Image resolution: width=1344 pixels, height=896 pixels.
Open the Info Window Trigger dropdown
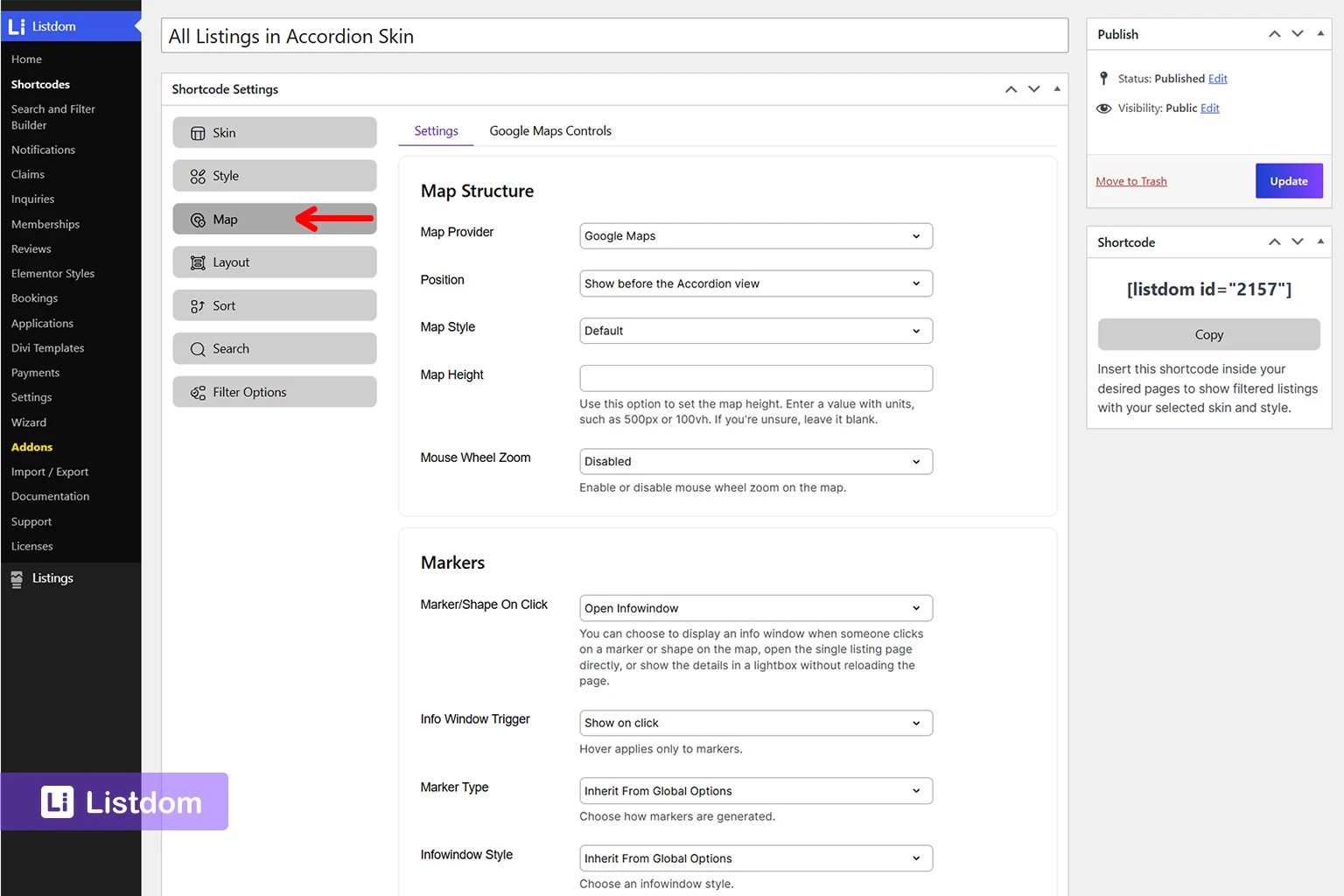[x=756, y=723]
